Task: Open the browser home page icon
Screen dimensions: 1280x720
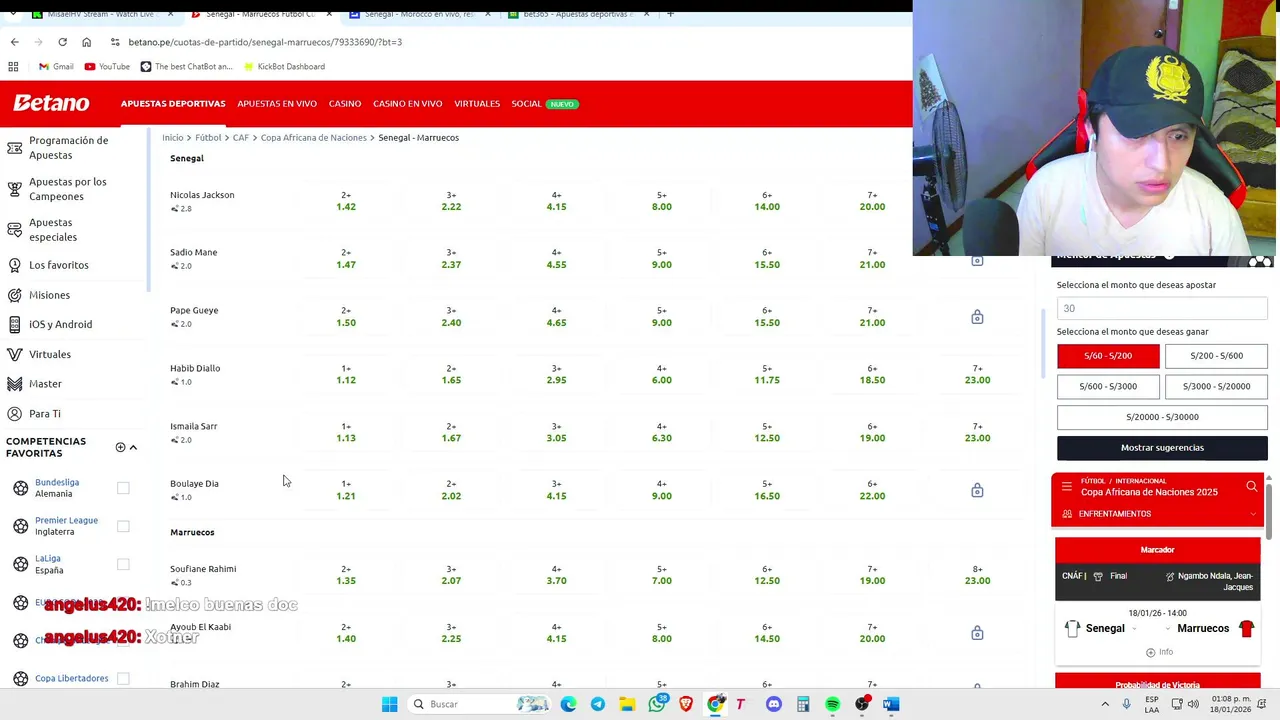Action: tap(86, 42)
